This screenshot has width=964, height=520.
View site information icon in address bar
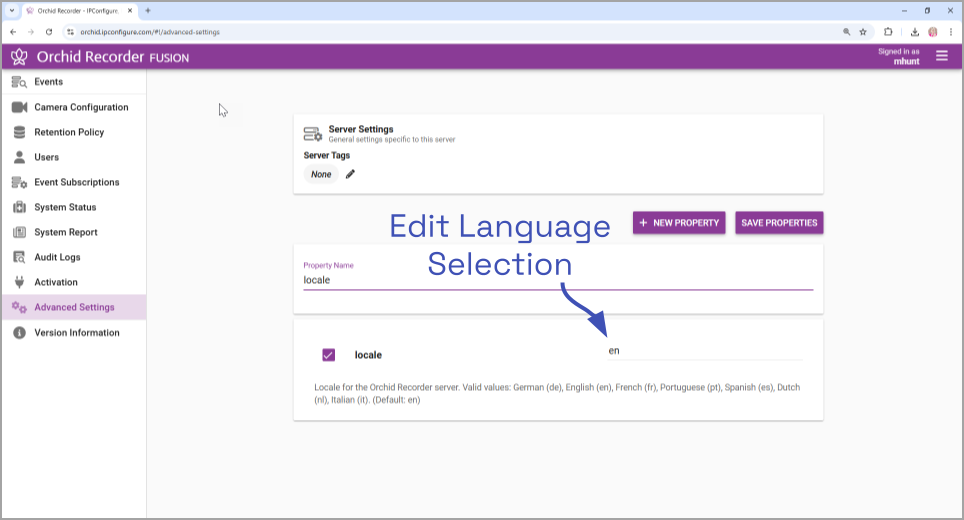(x=70, y=32)
